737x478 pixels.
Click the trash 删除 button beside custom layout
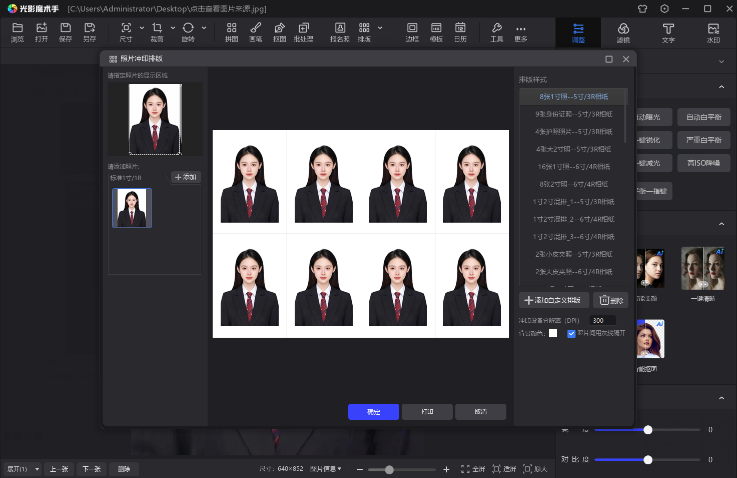coord(610,300)
